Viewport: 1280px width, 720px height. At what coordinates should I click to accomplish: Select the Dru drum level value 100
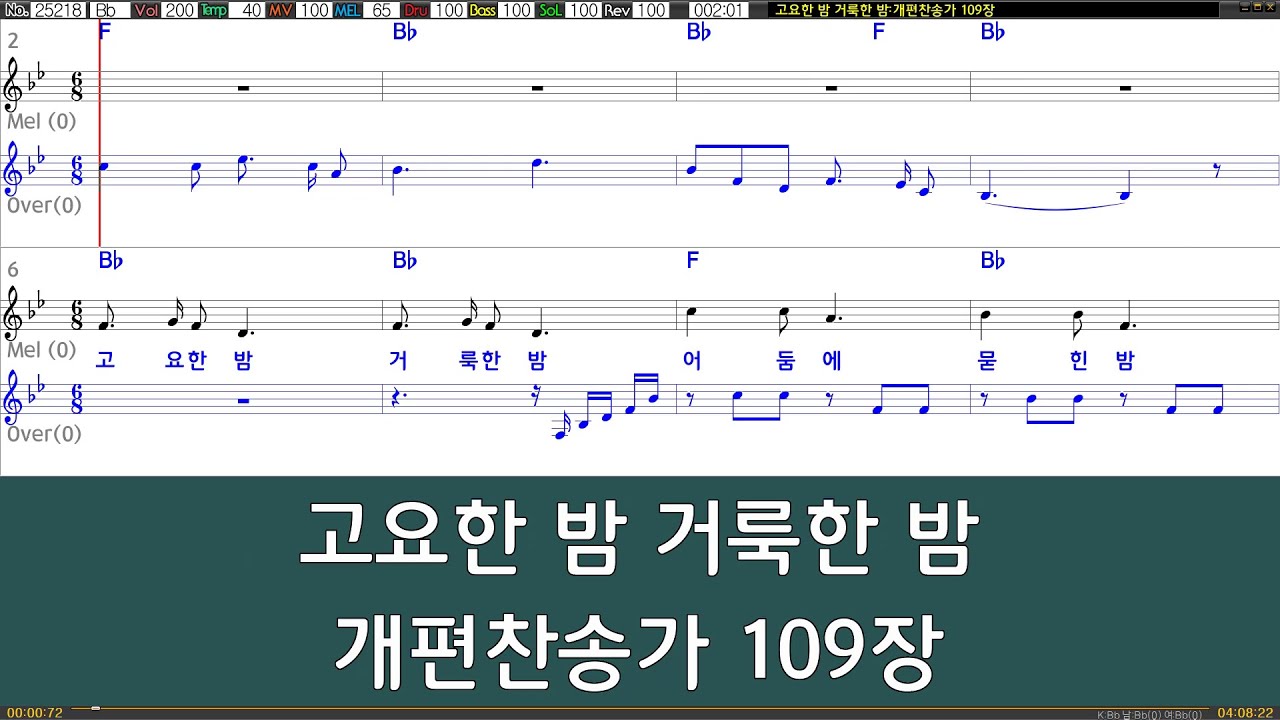click(449, 10)
